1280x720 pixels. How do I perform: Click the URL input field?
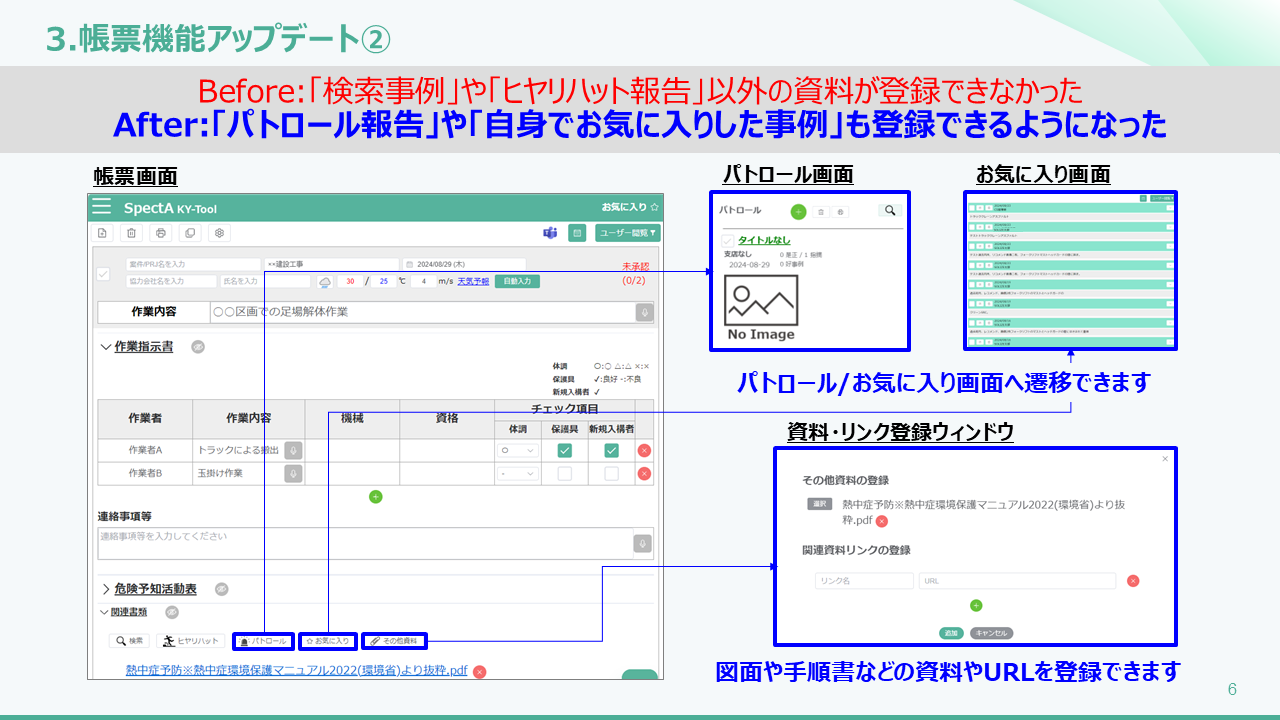tap(1016, 581)
